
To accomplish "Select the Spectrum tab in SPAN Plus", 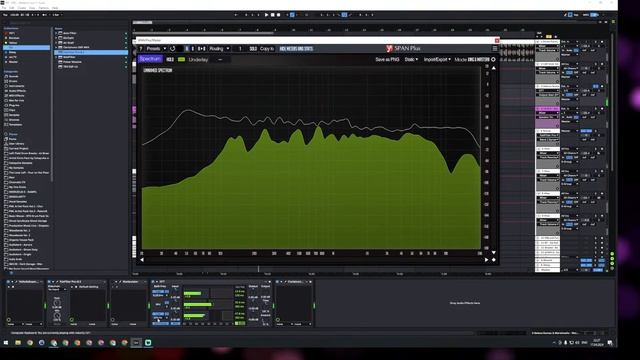I will click(150, 59).
